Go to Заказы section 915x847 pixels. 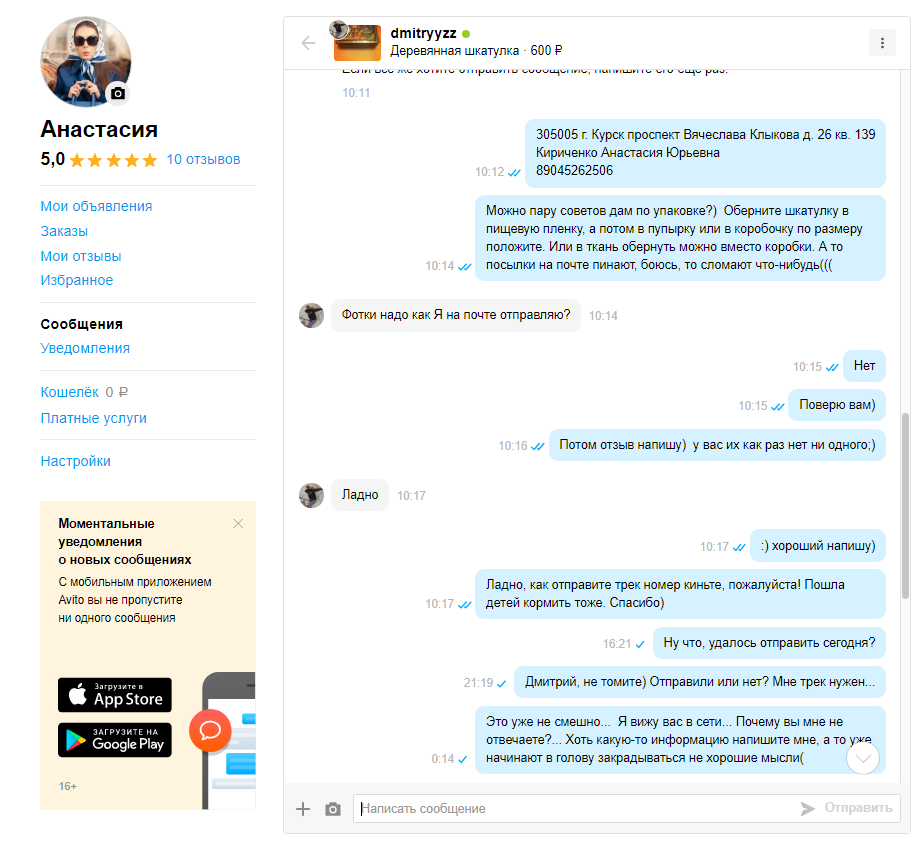tap(64, 231)
